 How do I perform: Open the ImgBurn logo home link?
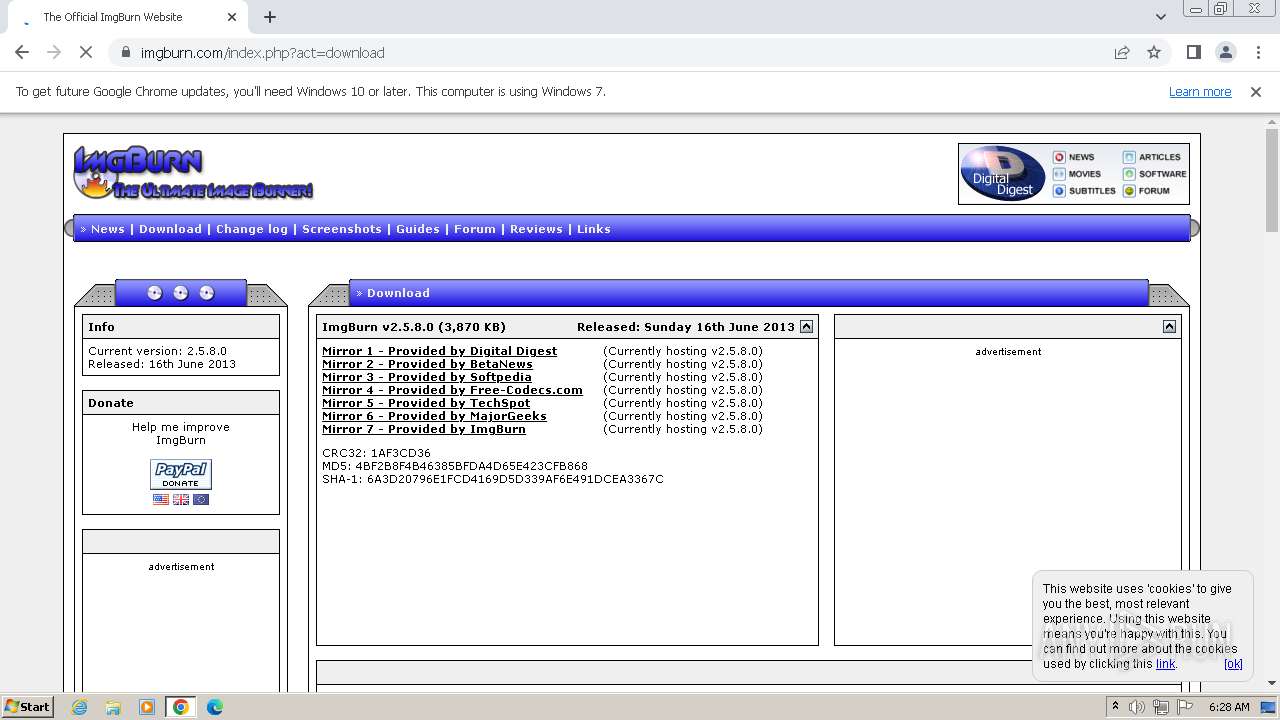pos(192,173)
